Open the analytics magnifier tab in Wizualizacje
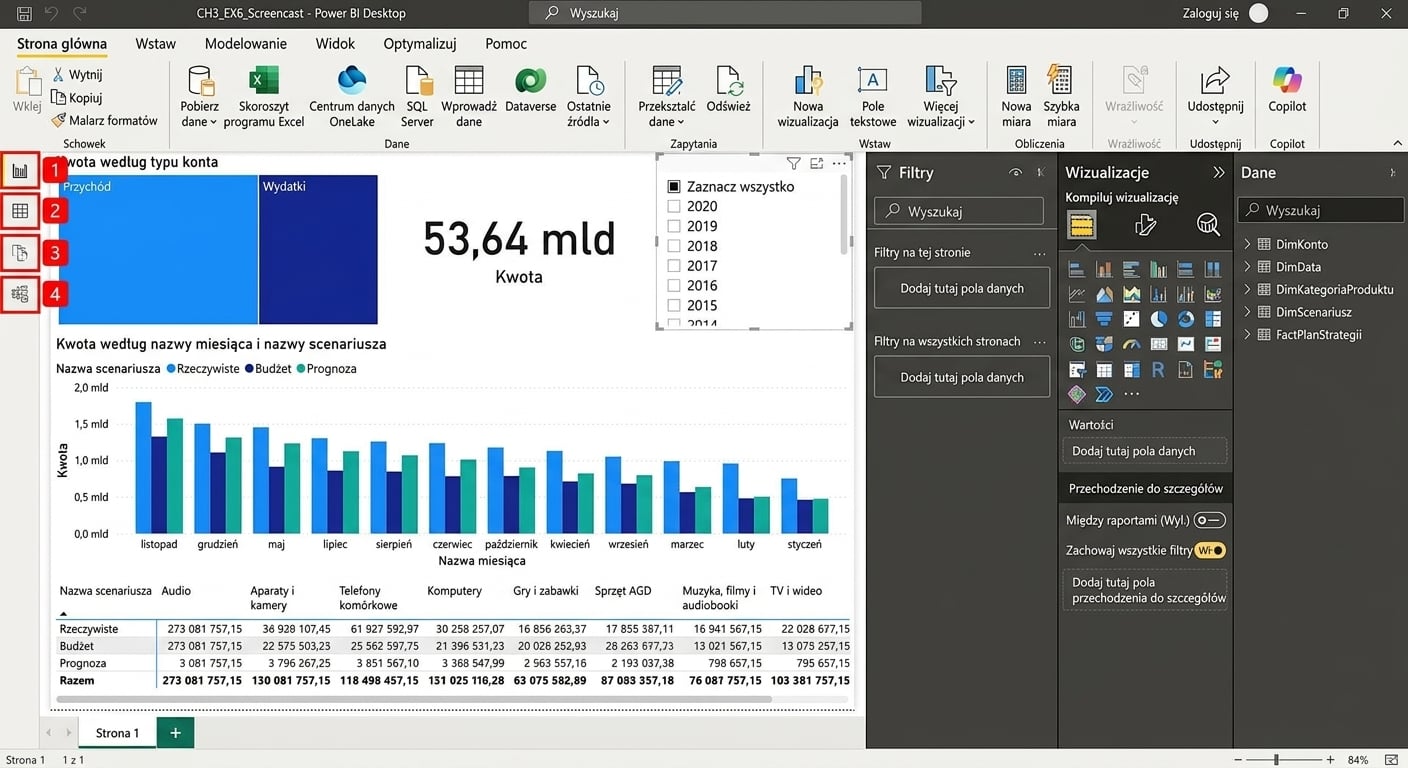 1208,225
